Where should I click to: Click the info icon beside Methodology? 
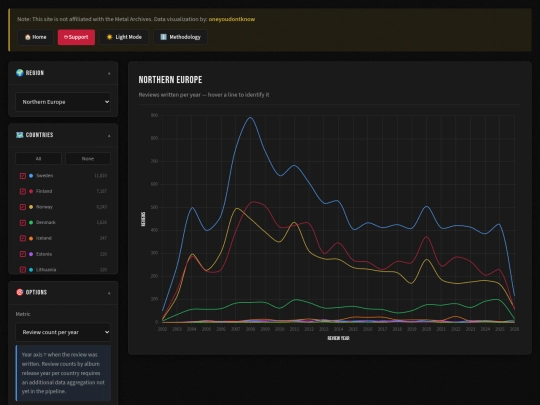click(164, 37)
